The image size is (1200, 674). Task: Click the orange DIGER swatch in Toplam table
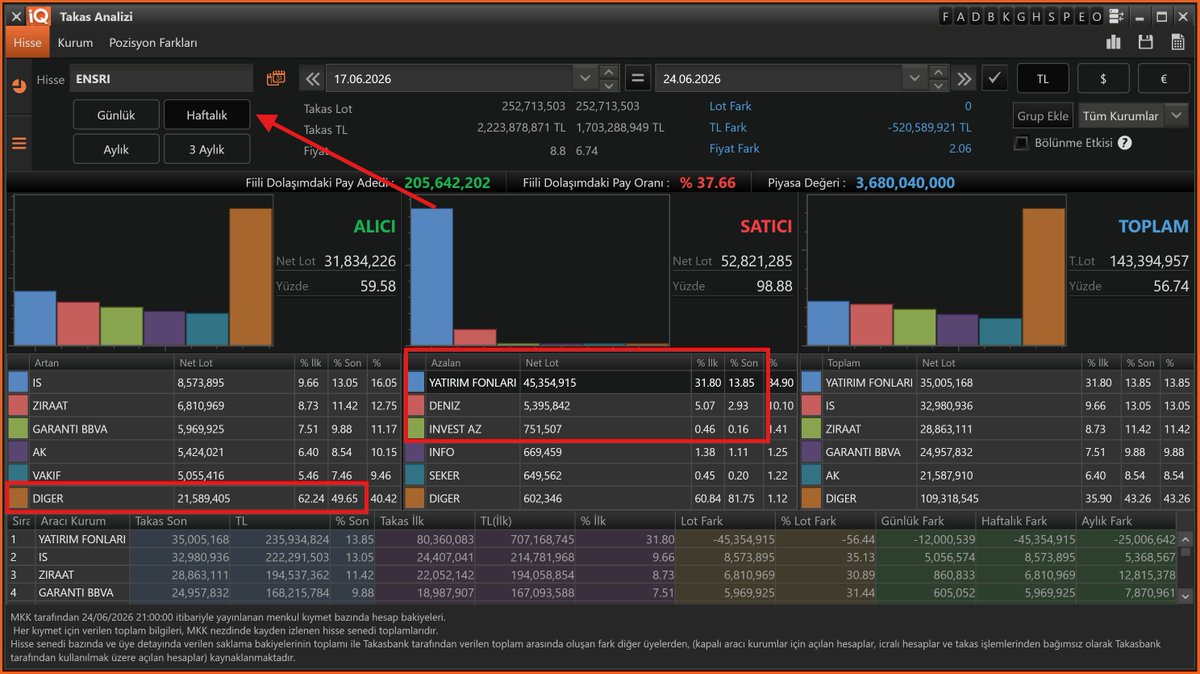pos(811,497)
